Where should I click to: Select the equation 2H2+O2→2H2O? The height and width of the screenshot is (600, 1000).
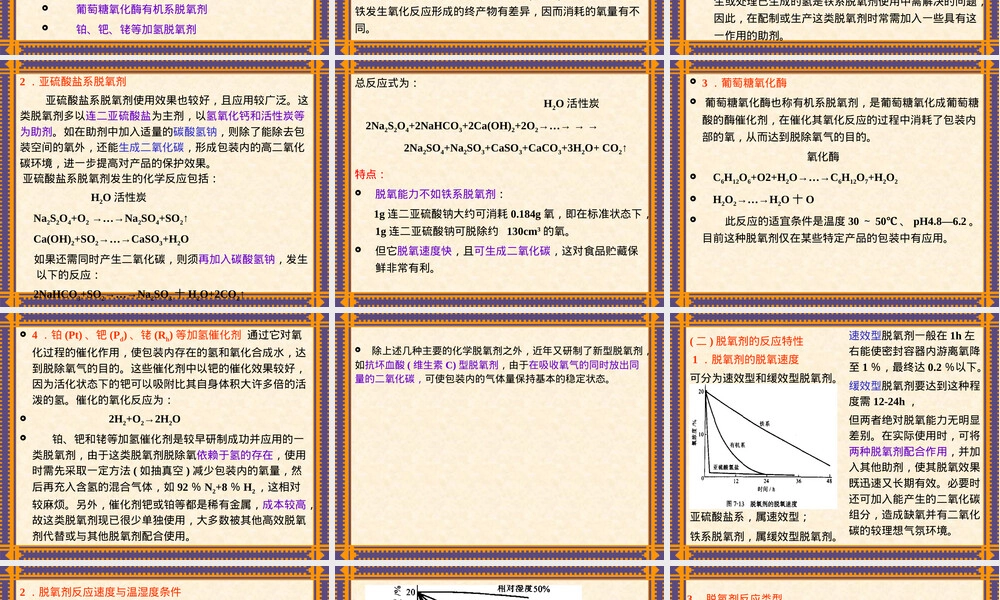[144, 420]
